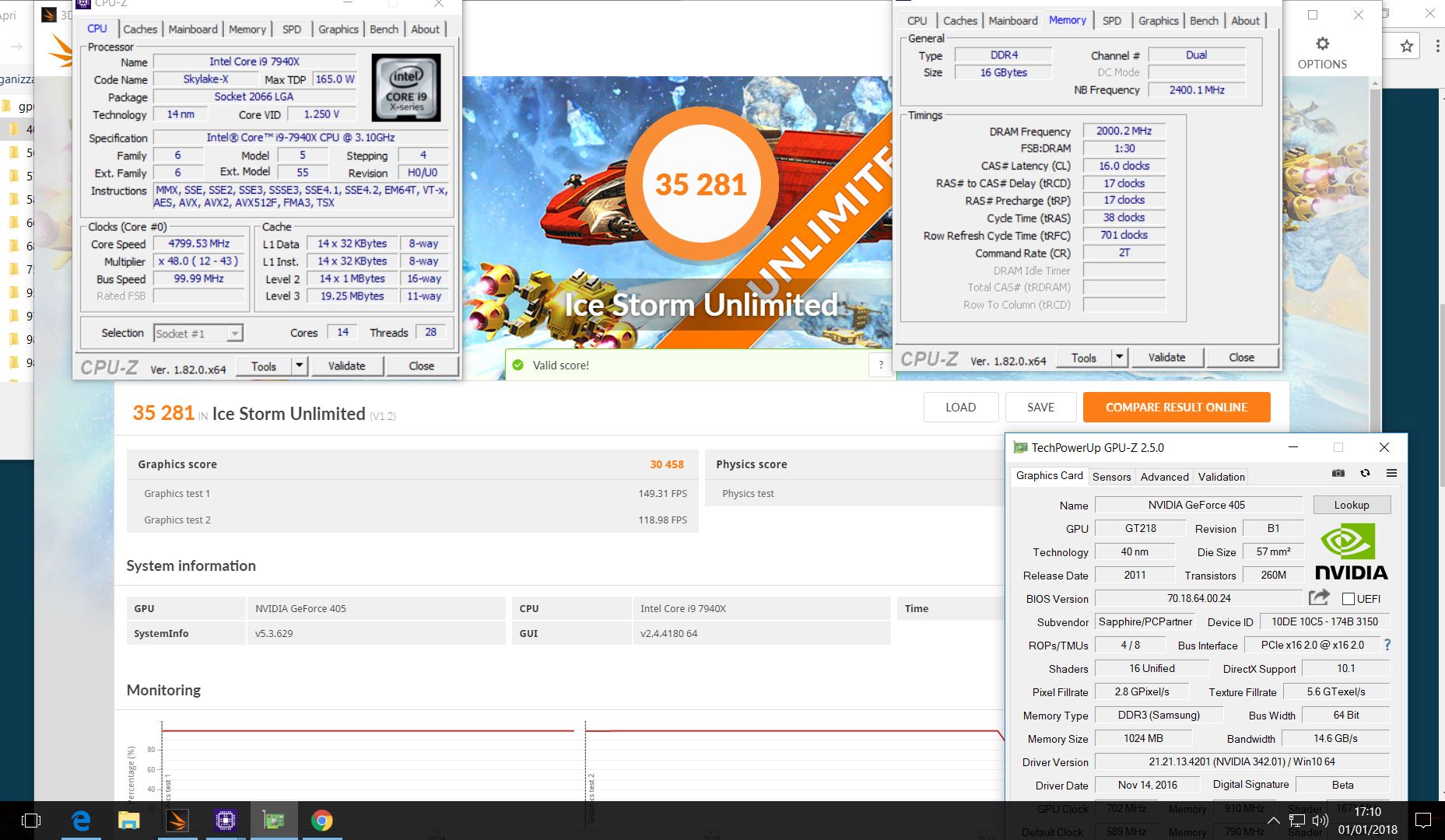Select Bench tab in left CPU-Z window
Viewport: 1445px width, 840px height.
(384, 29)
